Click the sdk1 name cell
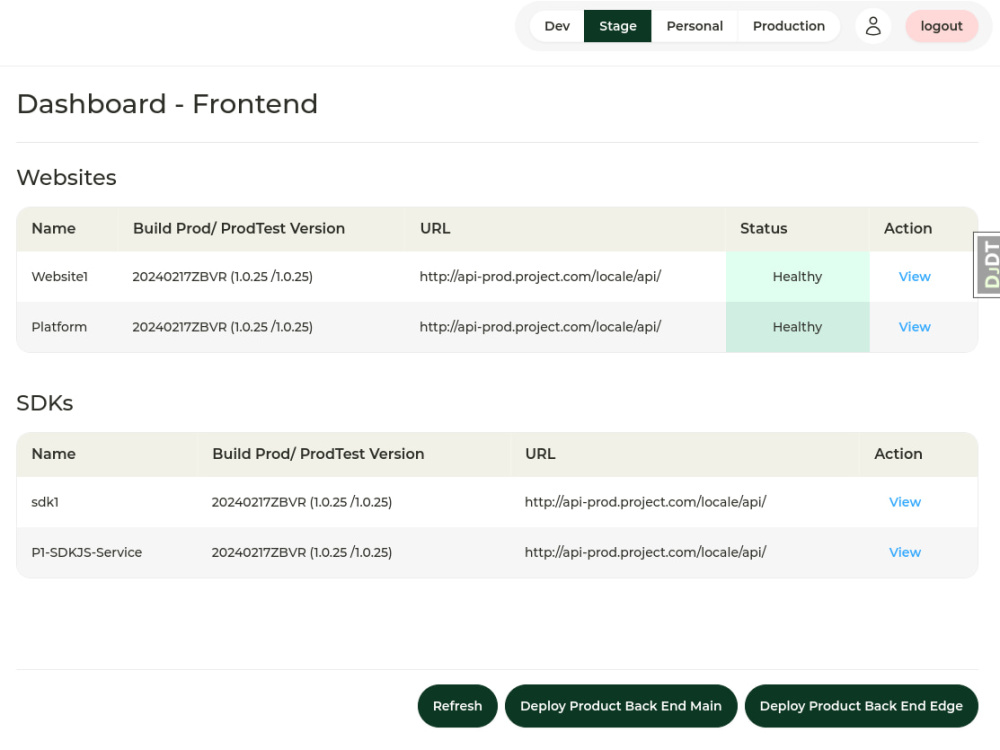The width and height of the screenshot is (1000, 750). coord(45,502)
